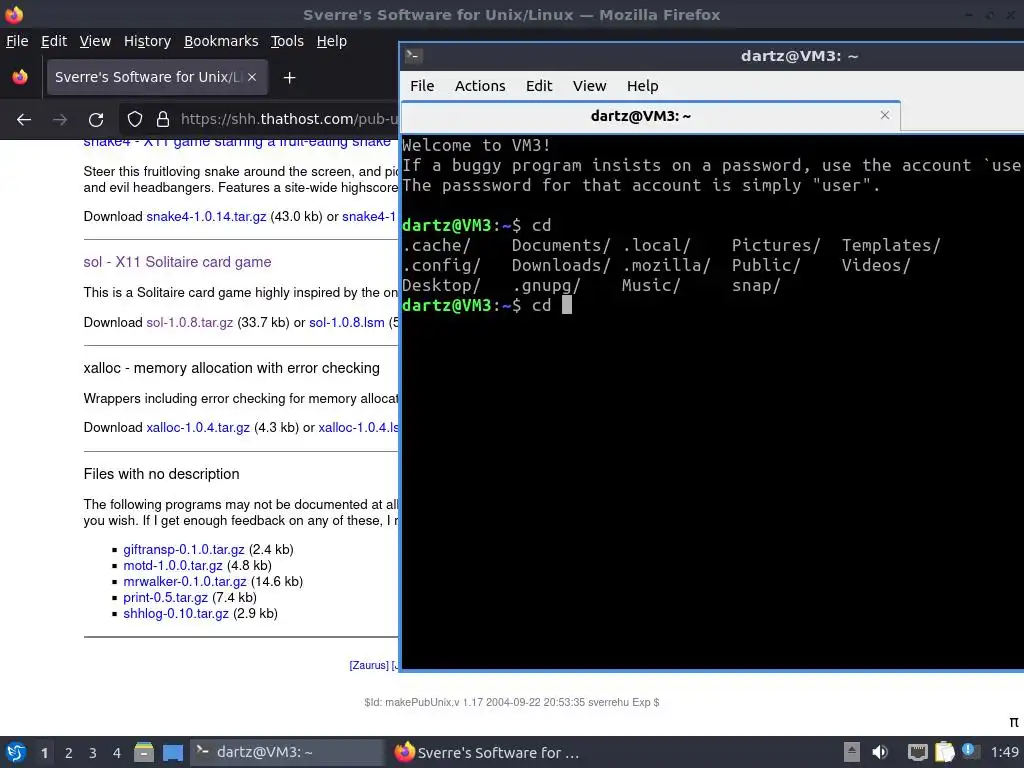1024x768 pixels.
Task: Open Firefox View menu
Action: coord(95,41)
